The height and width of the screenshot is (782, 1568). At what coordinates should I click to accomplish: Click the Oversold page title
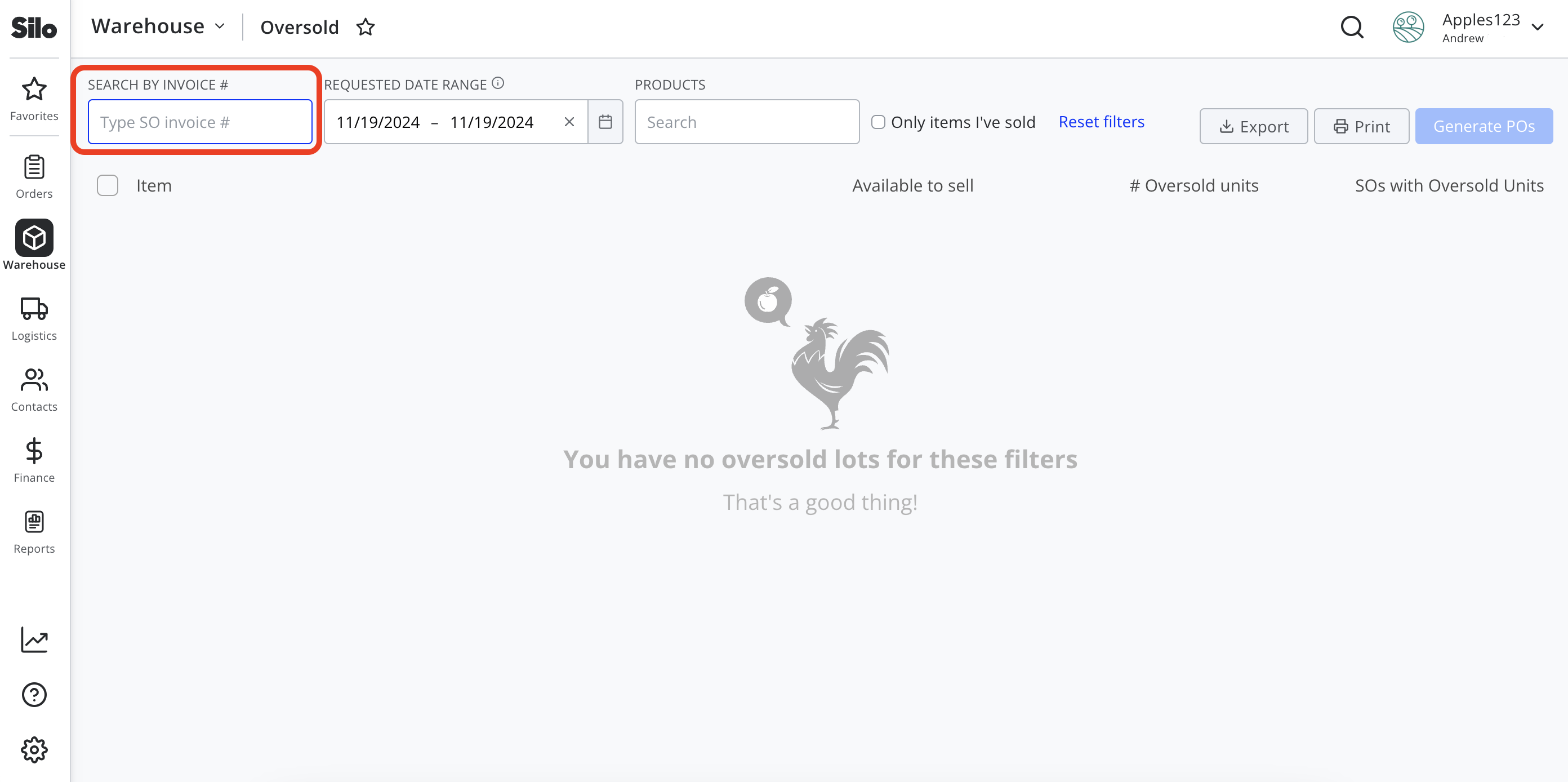(300, 28)
